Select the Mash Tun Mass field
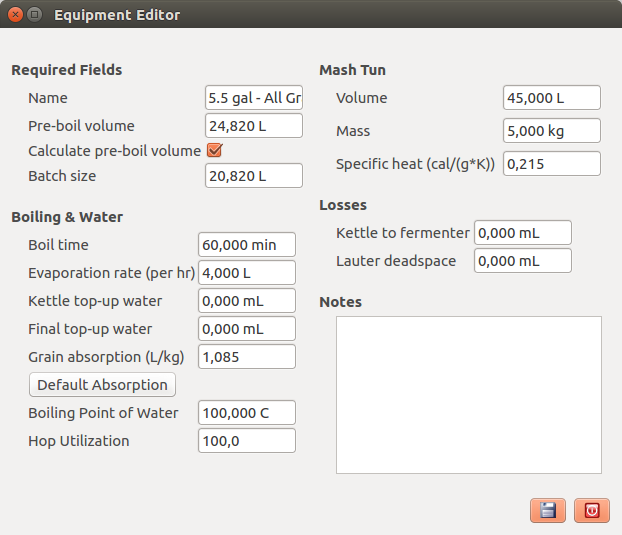The width and height of the screenshot is (622, 535). pos(552,130)
